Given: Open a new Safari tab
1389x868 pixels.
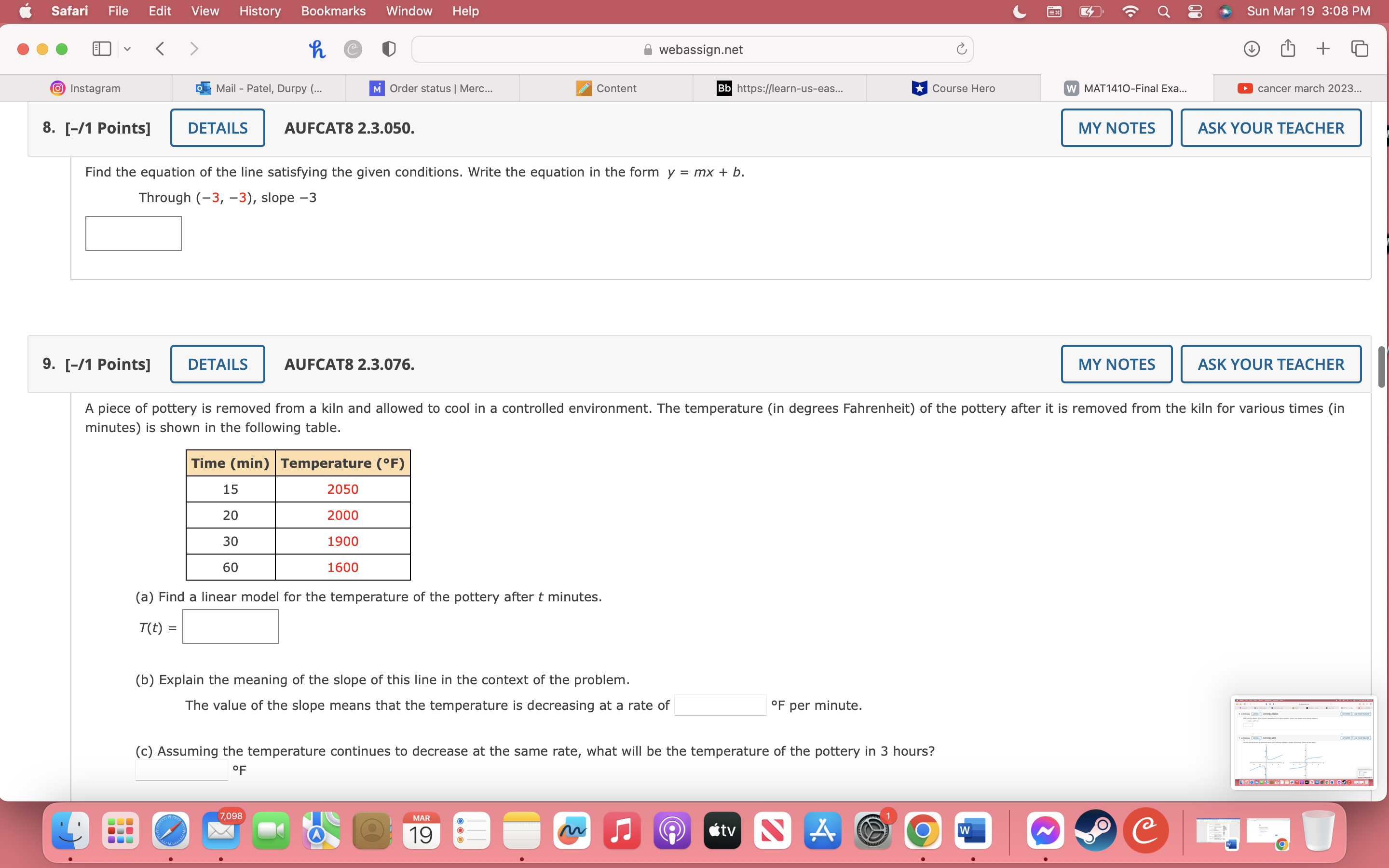Looking at the screenshot, I should [x=1323, y=49].
